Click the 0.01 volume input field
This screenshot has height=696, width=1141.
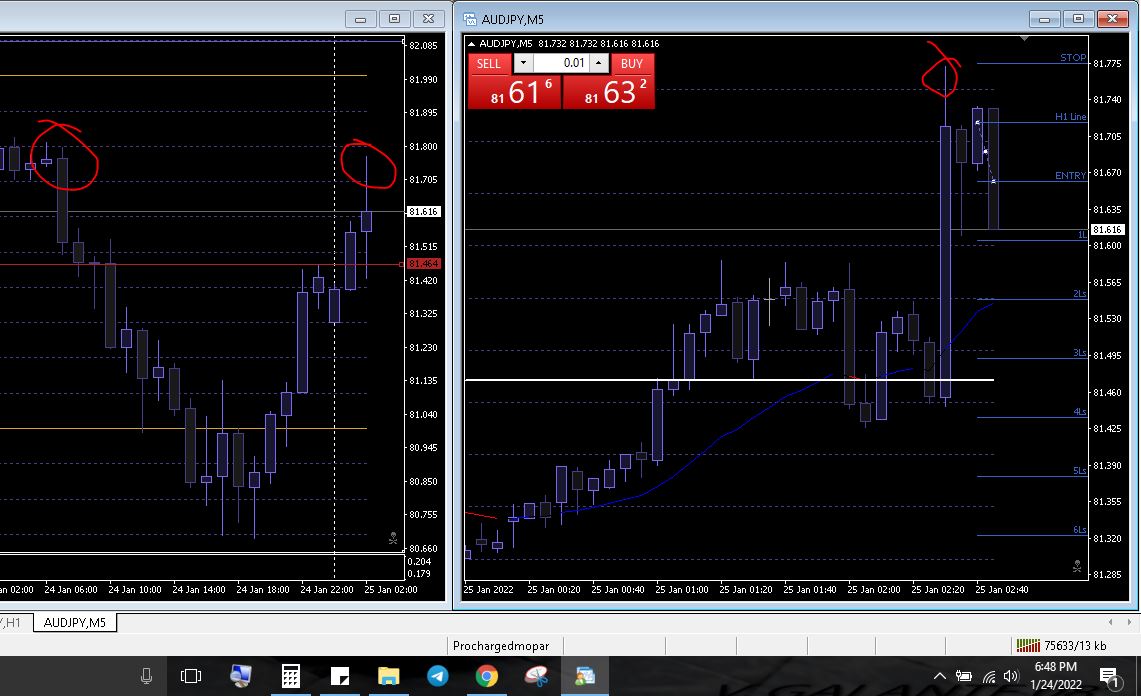point(561,63)
